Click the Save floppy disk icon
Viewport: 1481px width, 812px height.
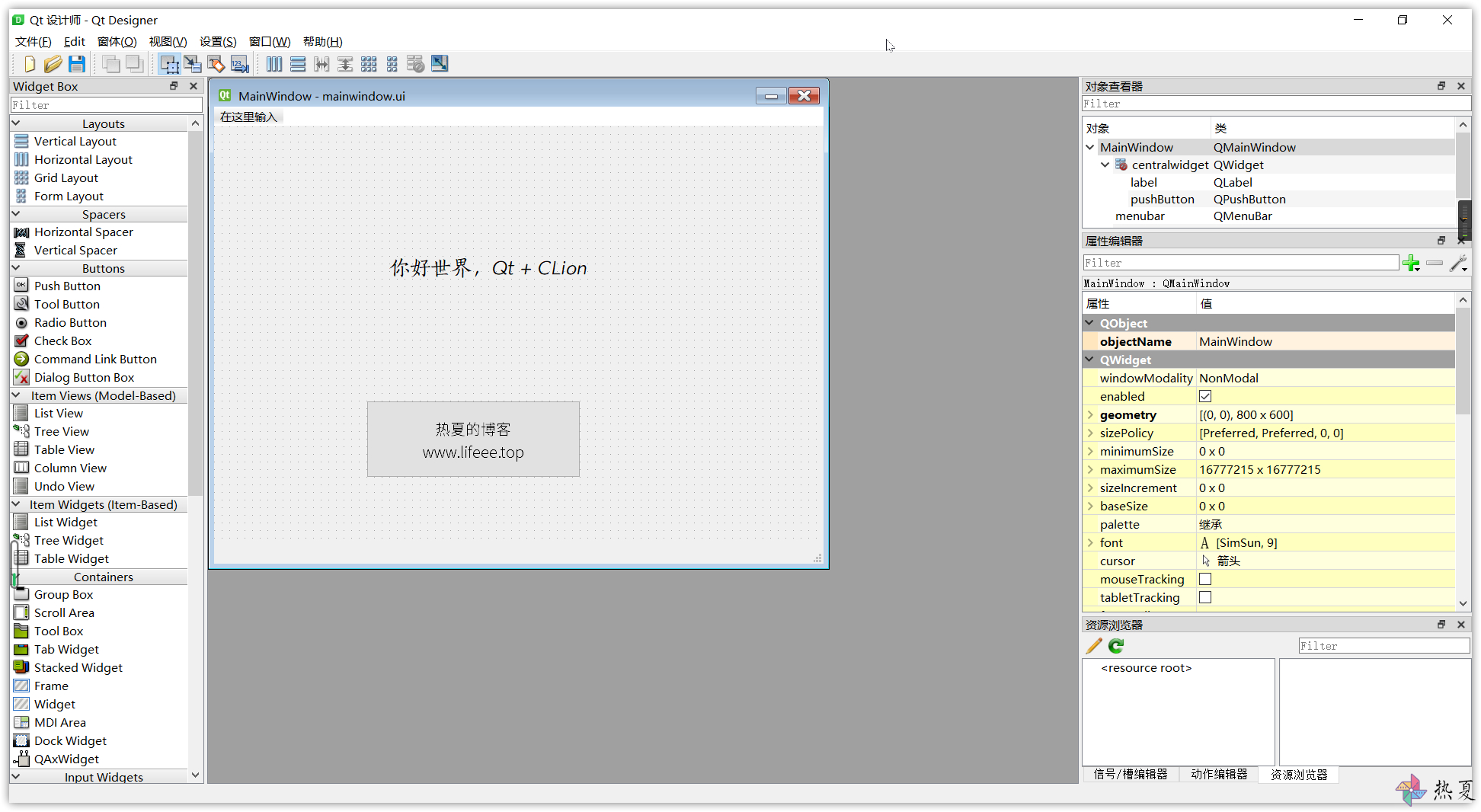(x=77, y=64)
